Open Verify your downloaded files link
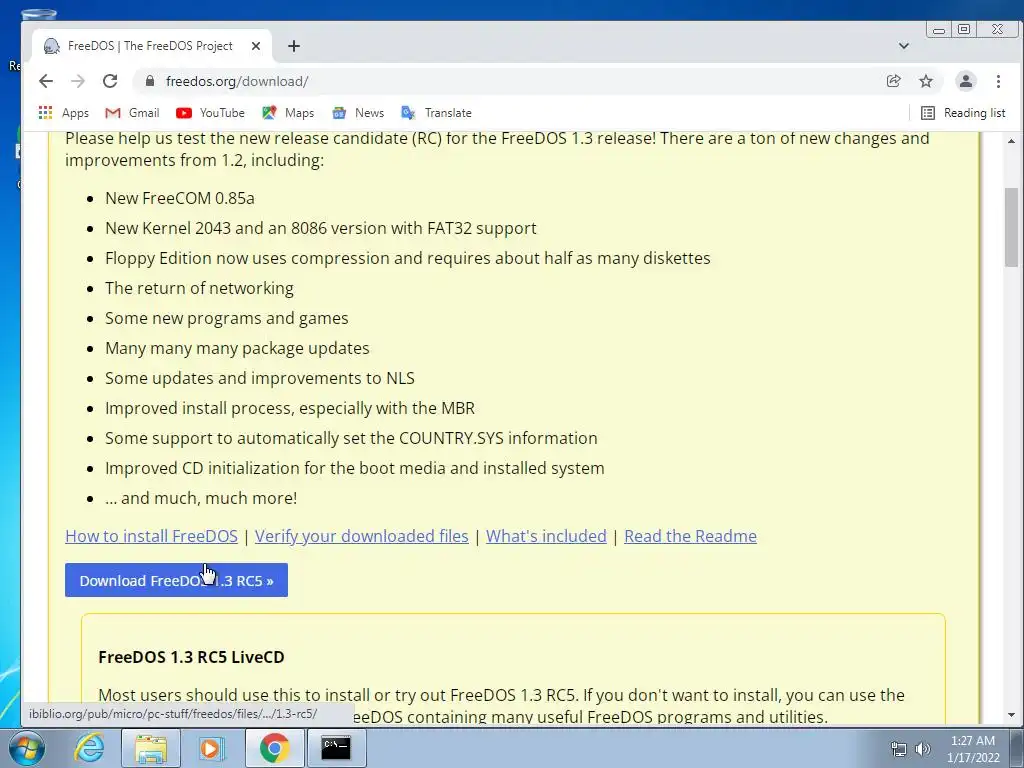The height and width of the screenshot is (768, 1024). pos(362,536)
